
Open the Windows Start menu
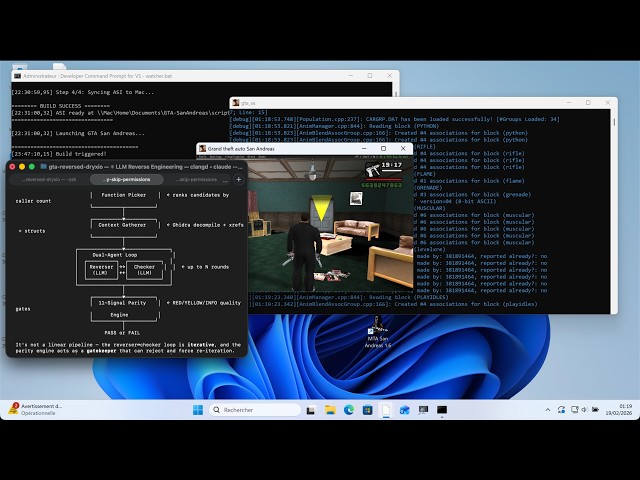point(198,410)
